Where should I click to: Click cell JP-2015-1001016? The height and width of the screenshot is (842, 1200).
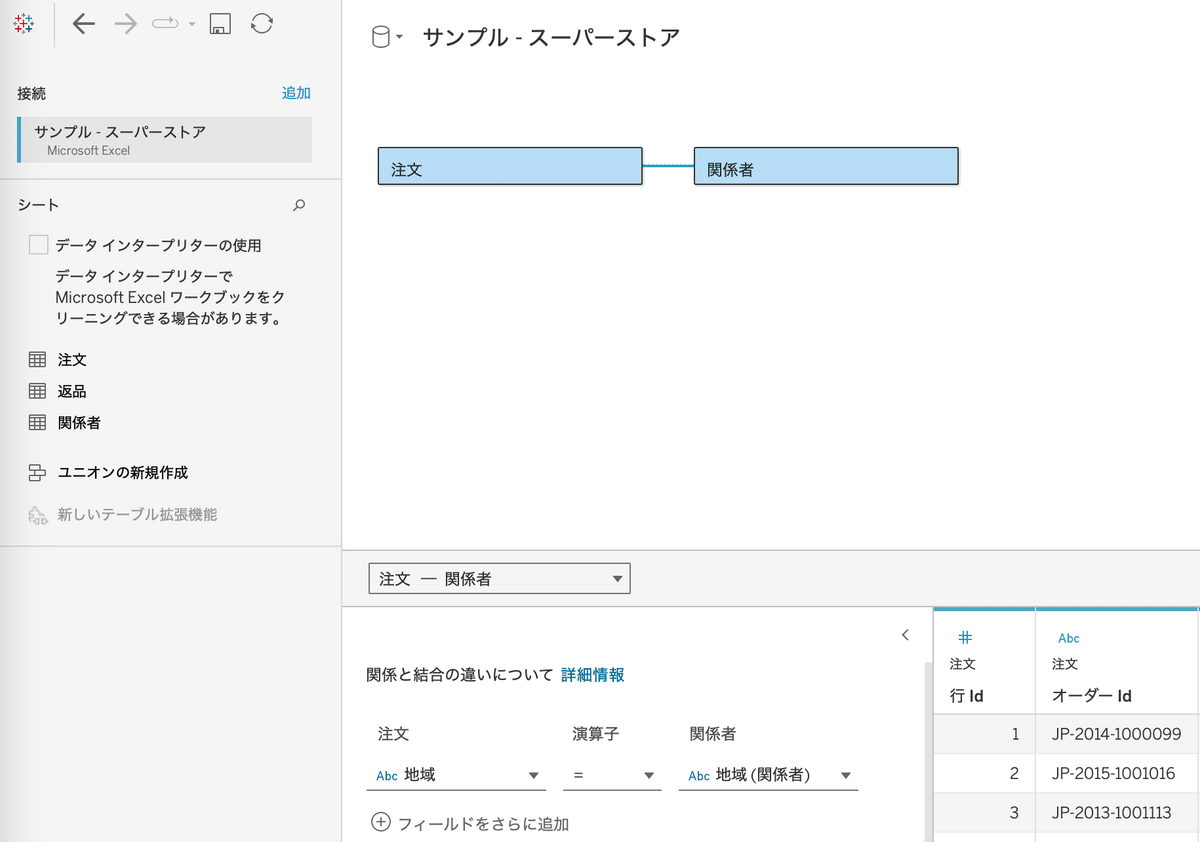1117,773
